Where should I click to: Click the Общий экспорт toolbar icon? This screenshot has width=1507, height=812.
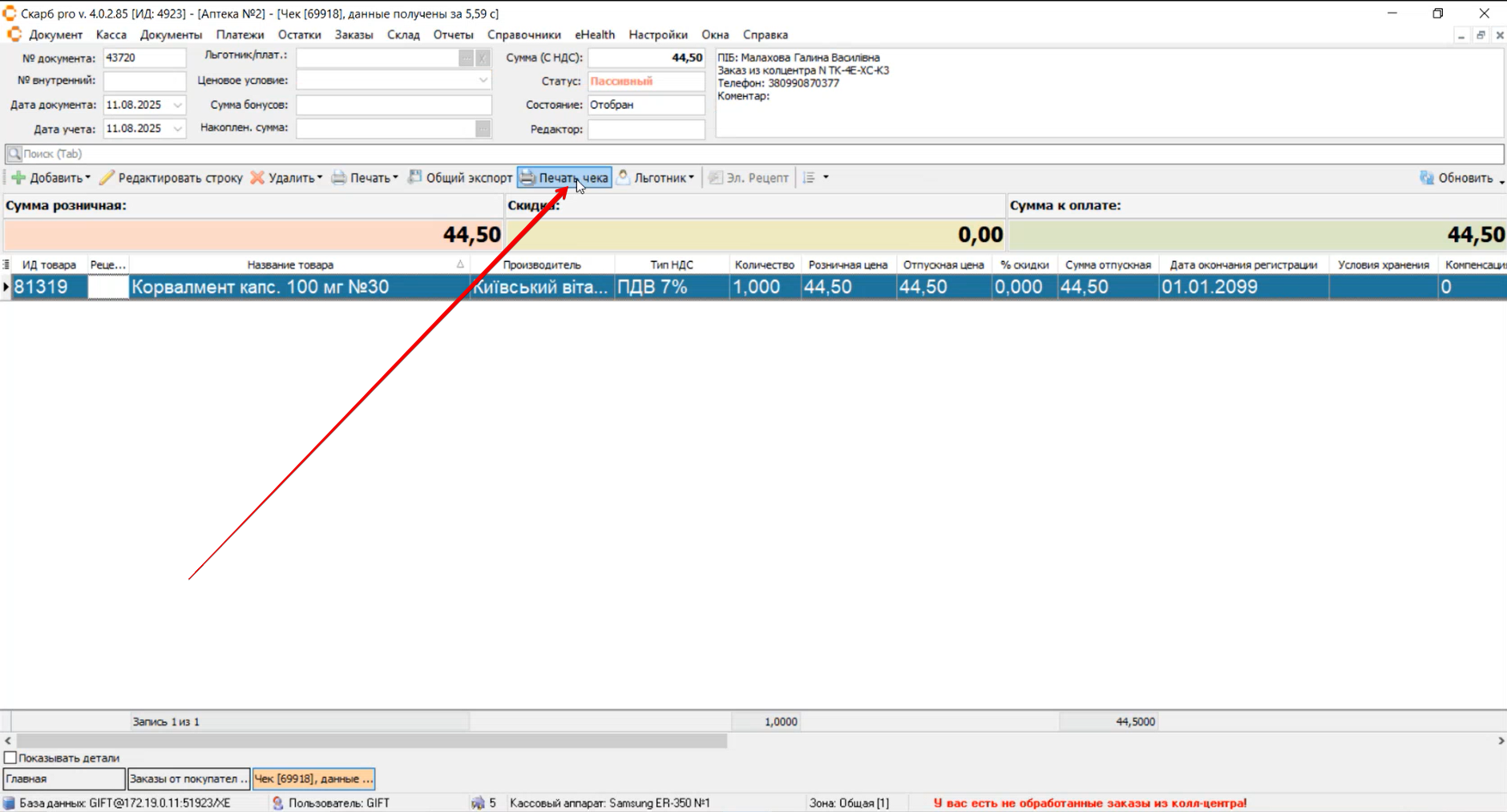click(x=414, y=177)
